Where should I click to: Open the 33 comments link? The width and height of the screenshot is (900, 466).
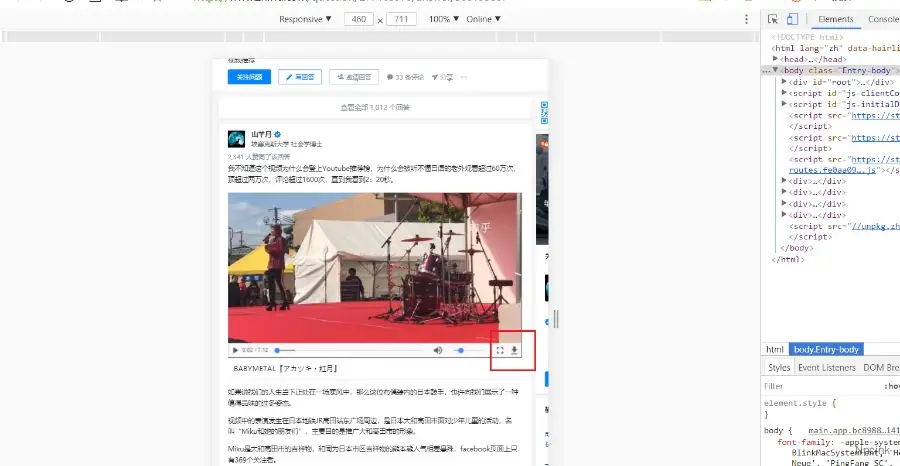[405, 77]
